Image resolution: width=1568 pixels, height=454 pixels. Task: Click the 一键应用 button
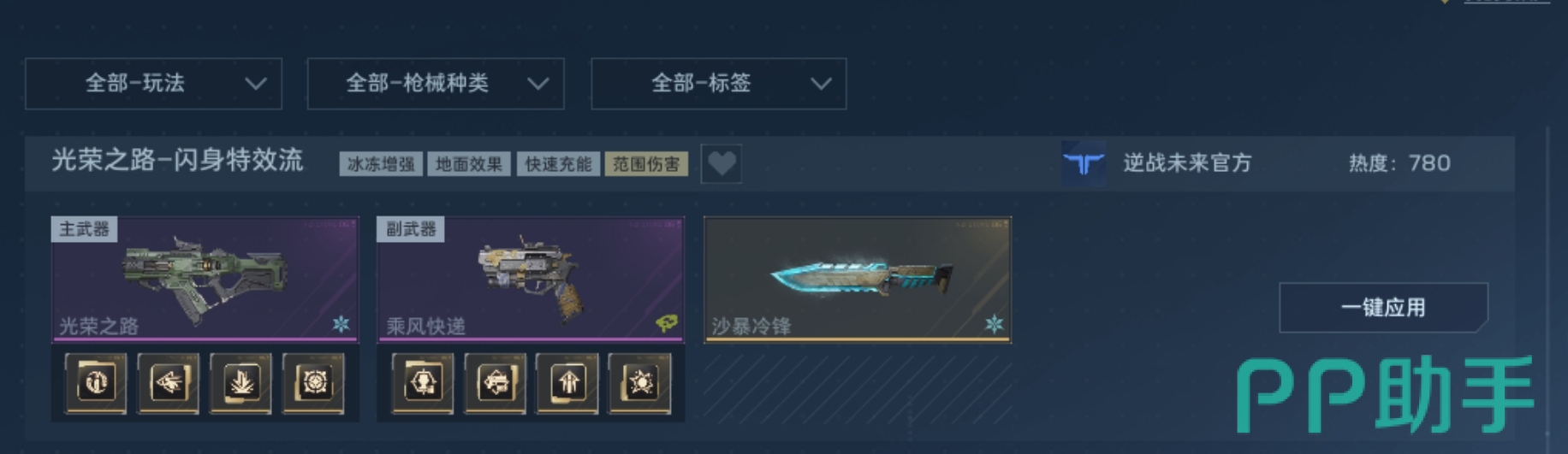(1383, 308)
